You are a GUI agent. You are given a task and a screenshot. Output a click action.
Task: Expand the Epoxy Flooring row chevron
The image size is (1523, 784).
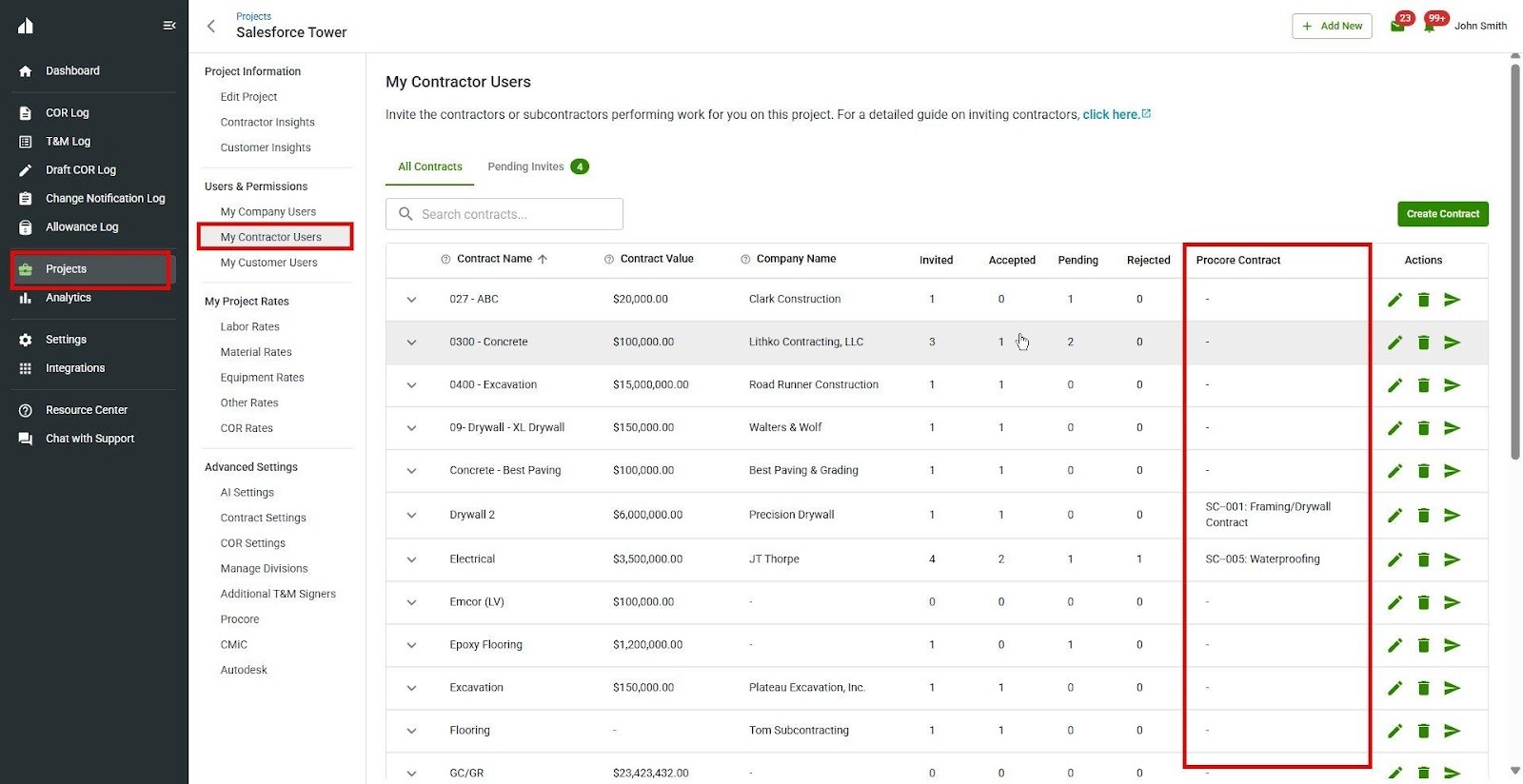click(x=411, y=645)
